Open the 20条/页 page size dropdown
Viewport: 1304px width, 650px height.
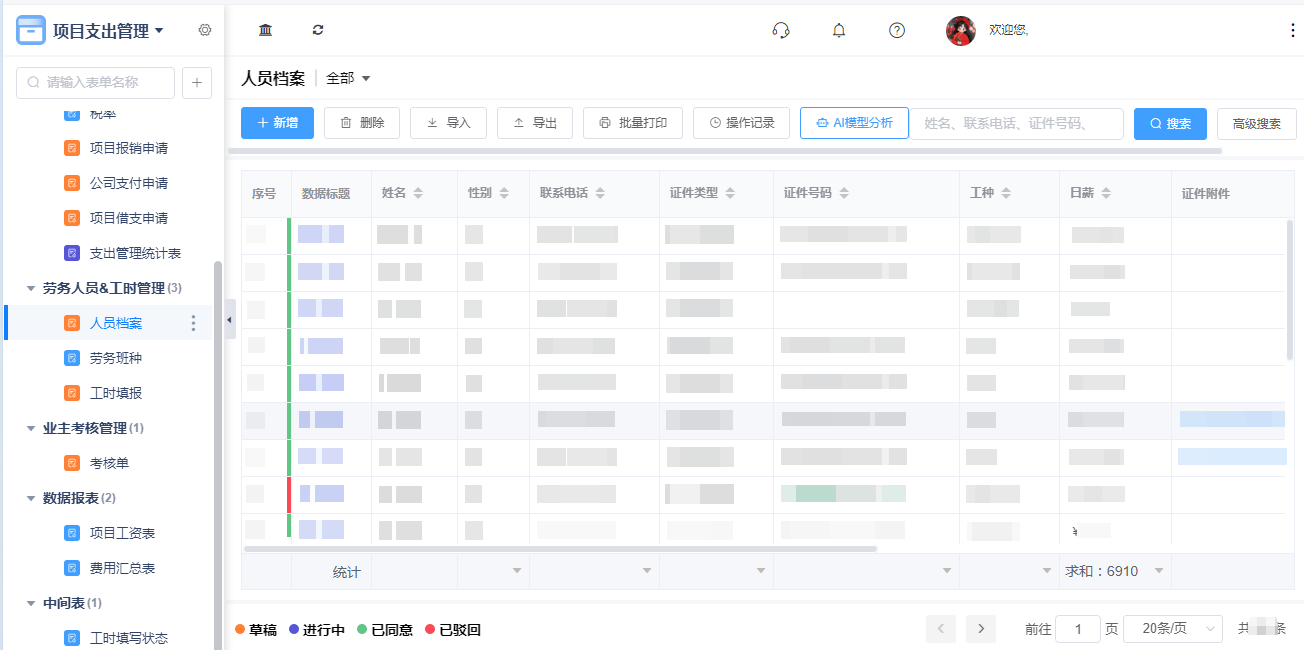click(x=1173, y=628)
